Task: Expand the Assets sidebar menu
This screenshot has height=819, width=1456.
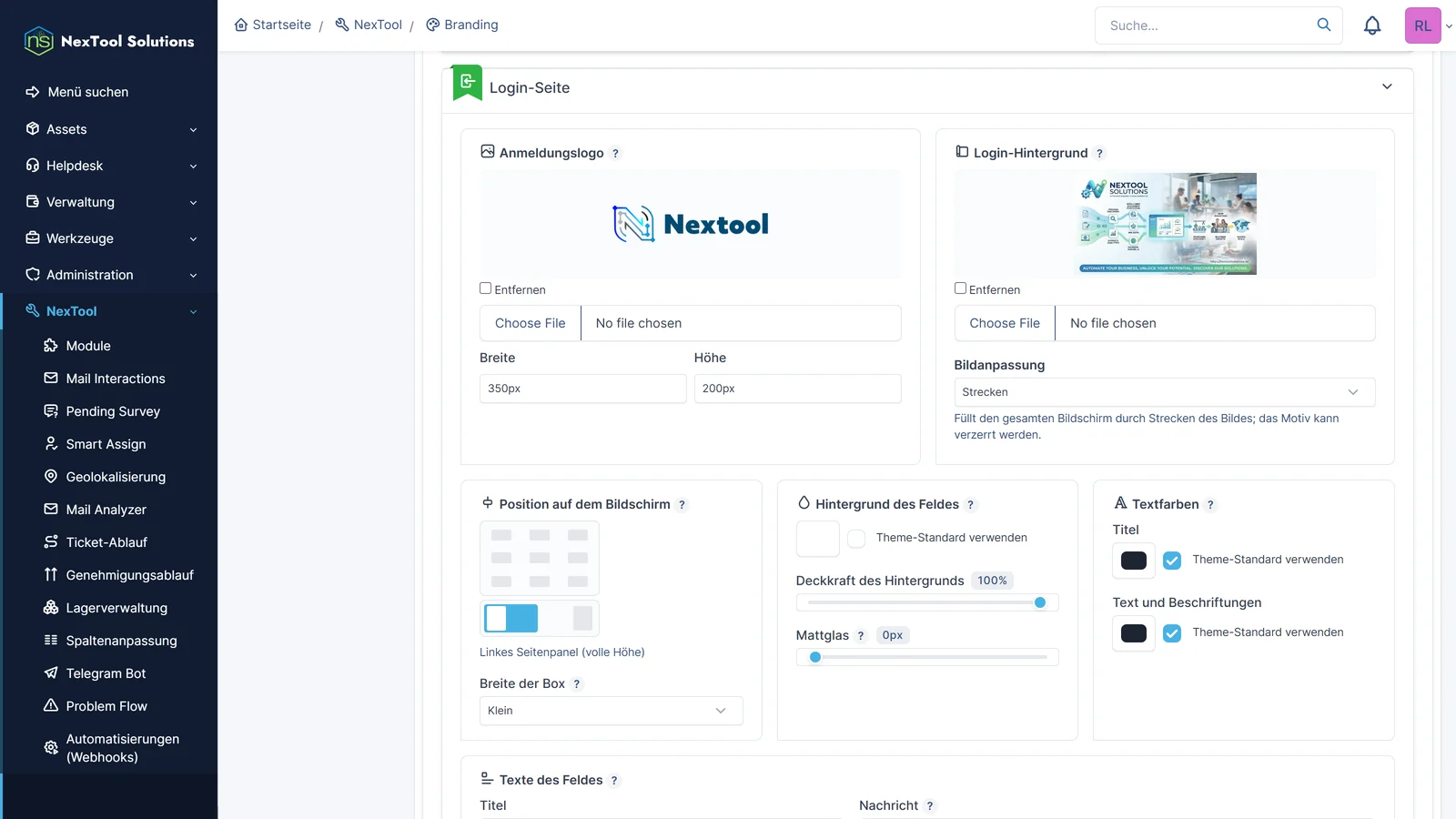Action: click(x=109, y=129)
